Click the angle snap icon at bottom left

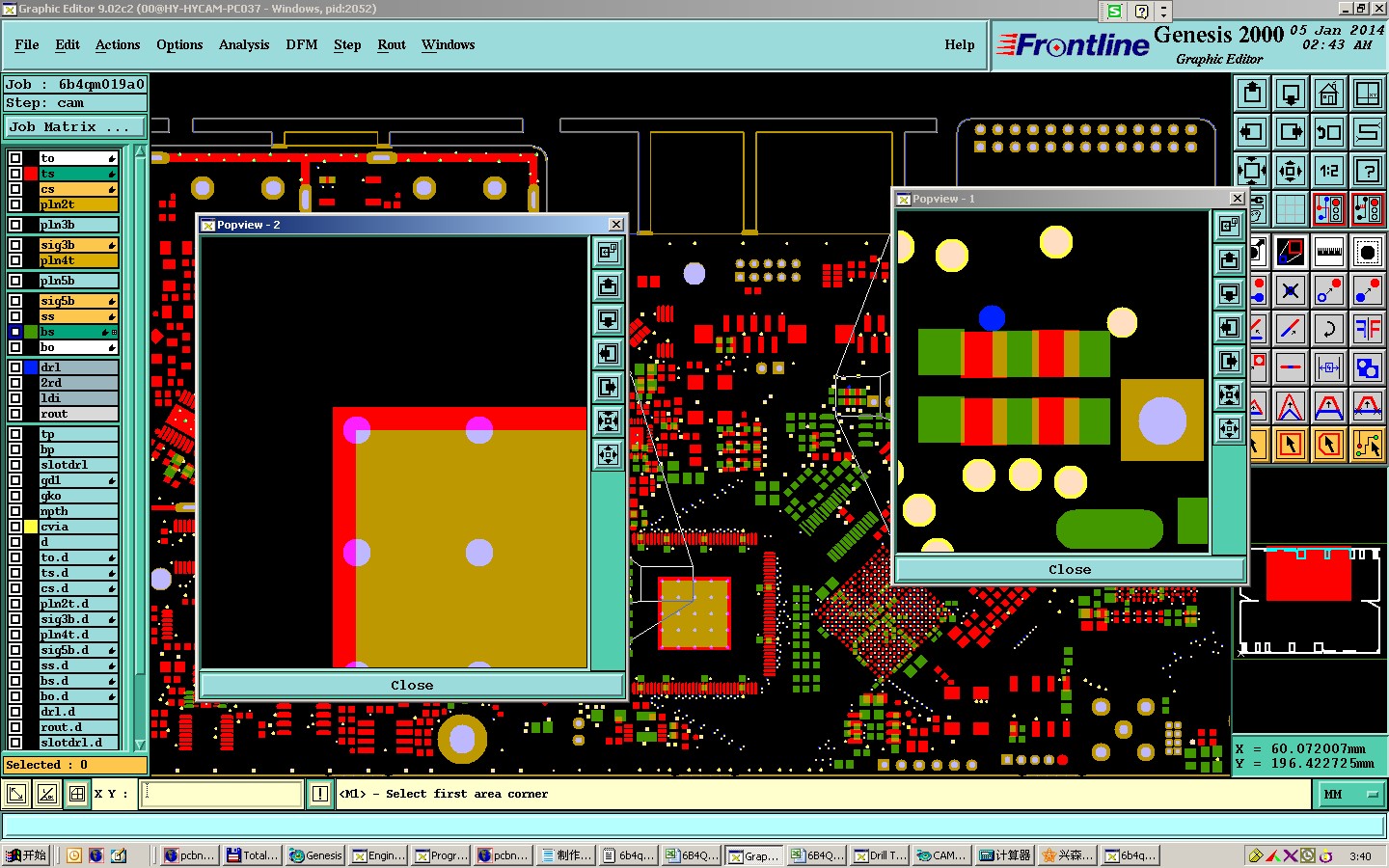pos(46,794)
